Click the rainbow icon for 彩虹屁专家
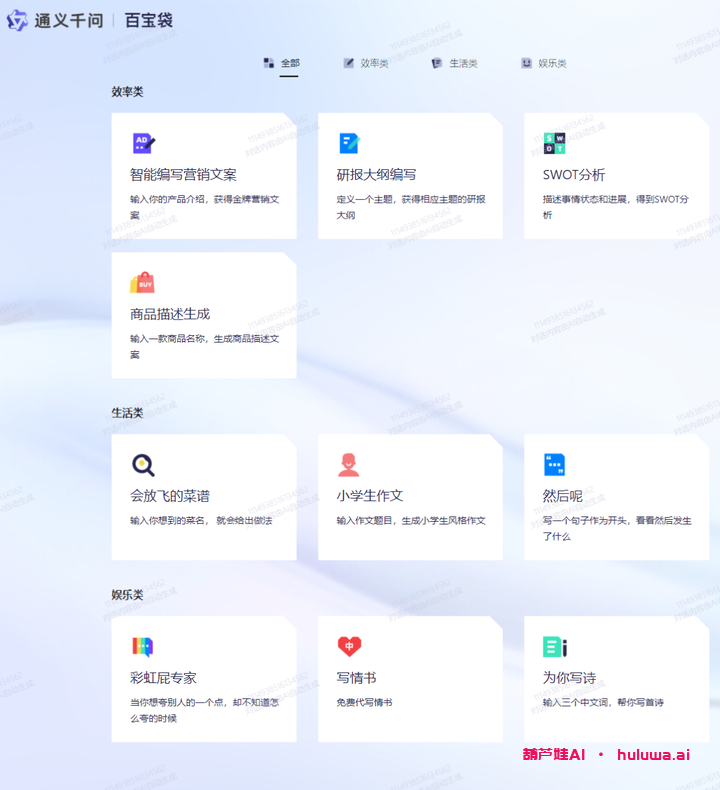This screenshot has height=790, width=720. [142, 647]
